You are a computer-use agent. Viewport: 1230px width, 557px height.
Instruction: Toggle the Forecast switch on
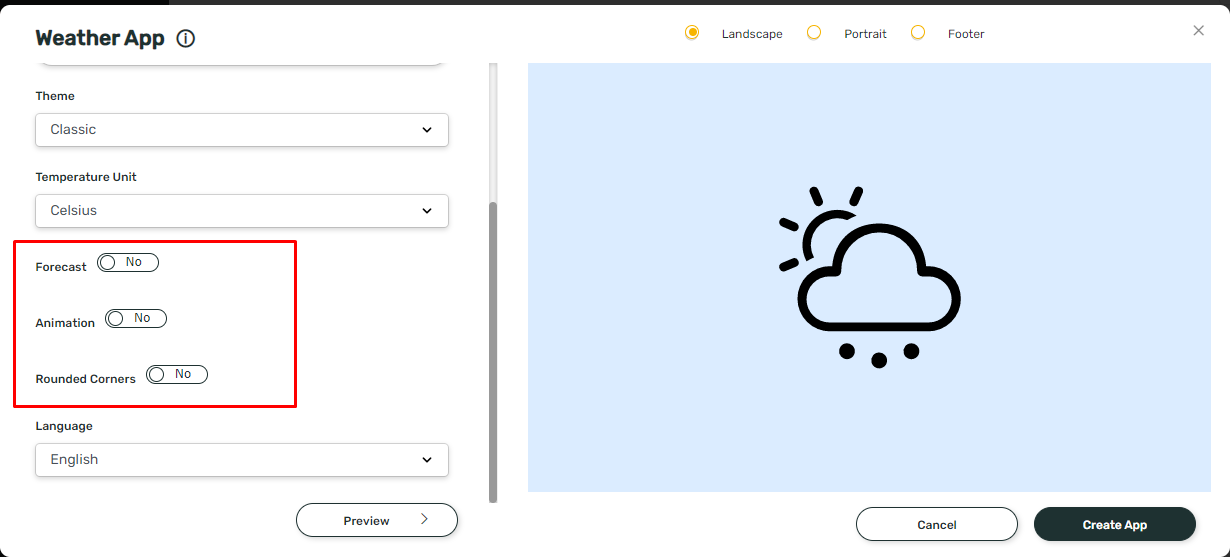[x=128, y=263]
